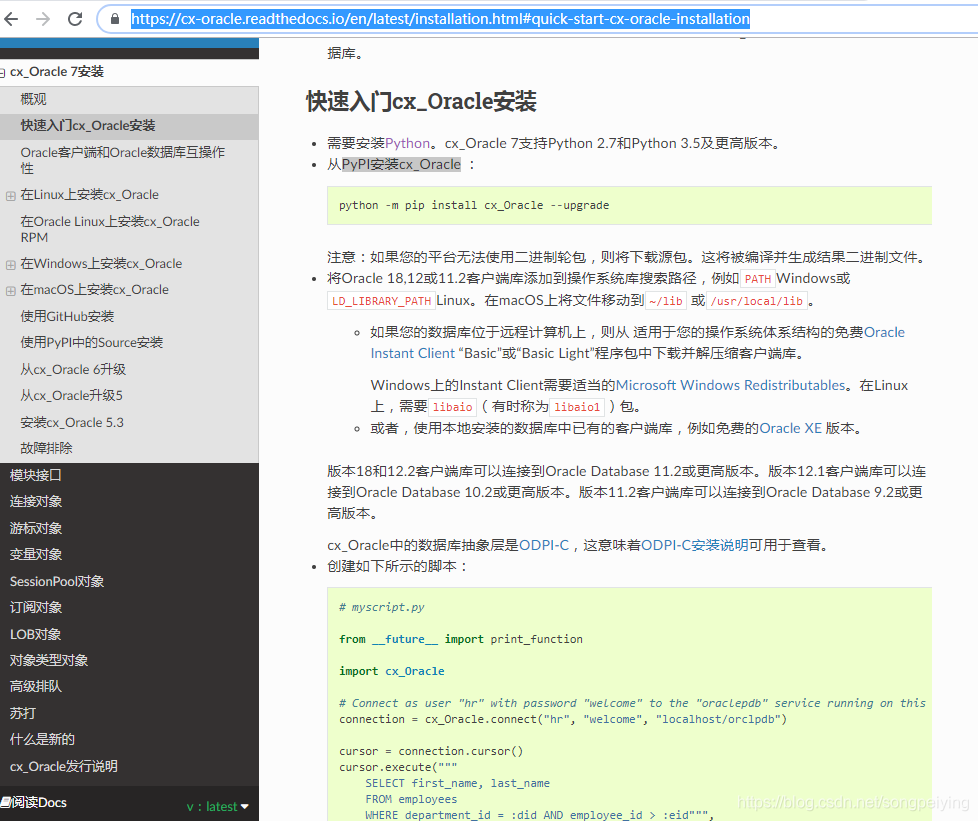The image size is (978, 821).
Task: Click the browser back navigation arrow
Action: pos(14,18)
